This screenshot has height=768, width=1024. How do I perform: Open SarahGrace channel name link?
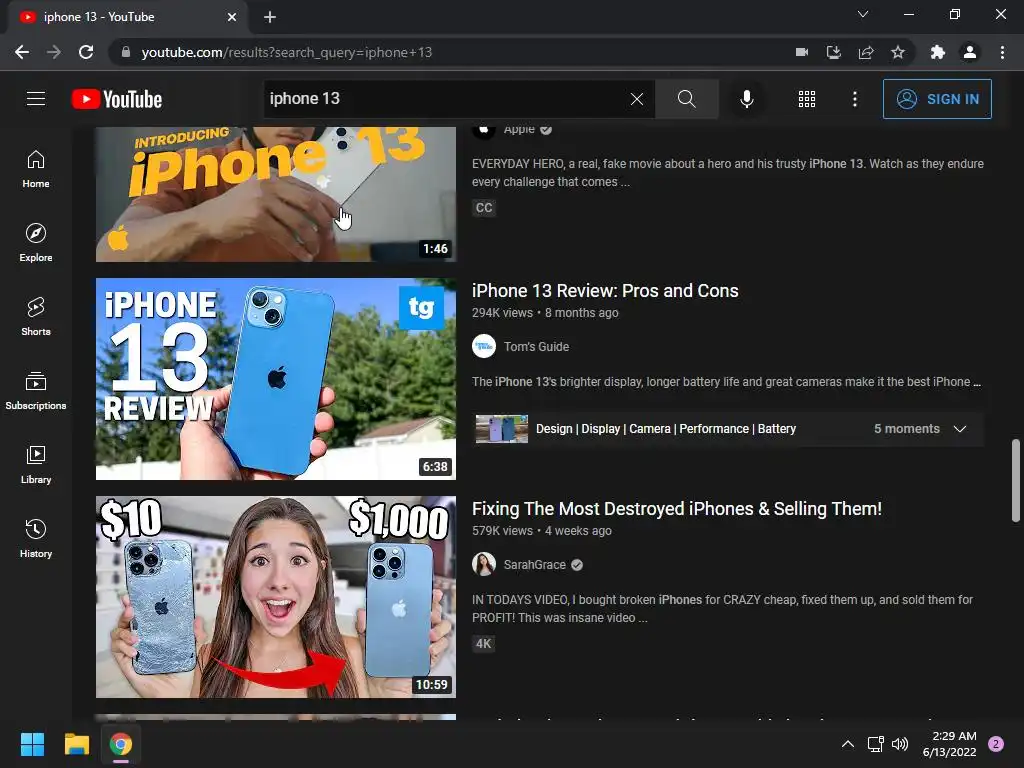[x=534, y=565]
